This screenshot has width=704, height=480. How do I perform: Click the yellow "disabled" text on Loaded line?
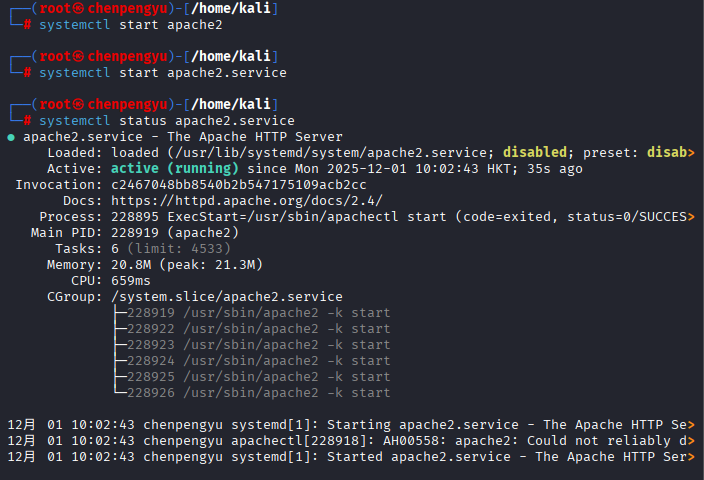tap(533, 153)
